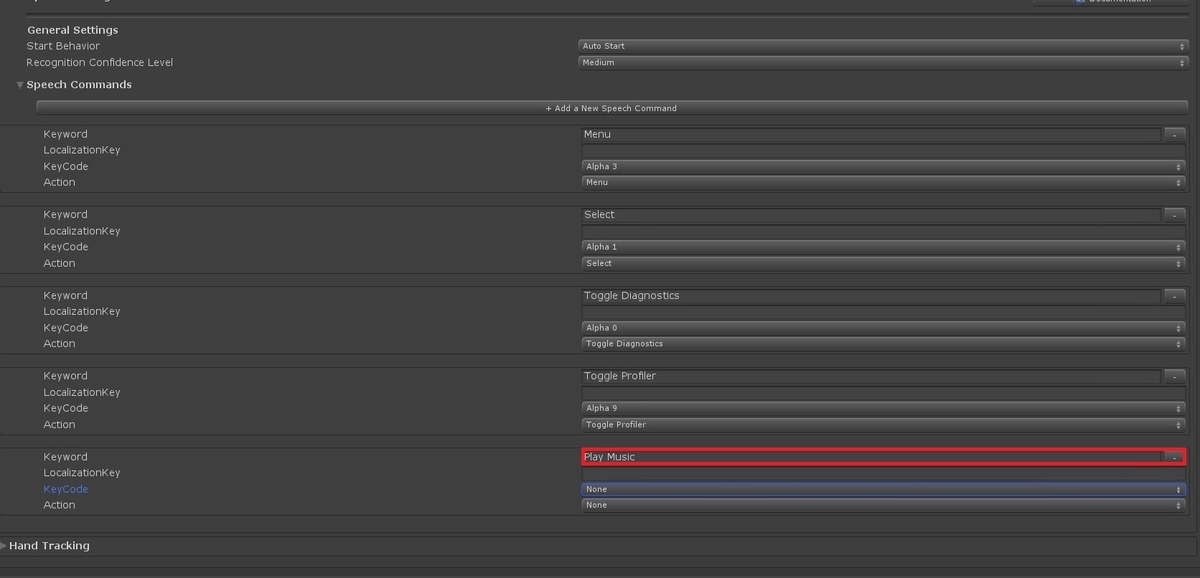
Task: Open the Alpha 3 KeyCode dropdown
Action: pos(883,166)
